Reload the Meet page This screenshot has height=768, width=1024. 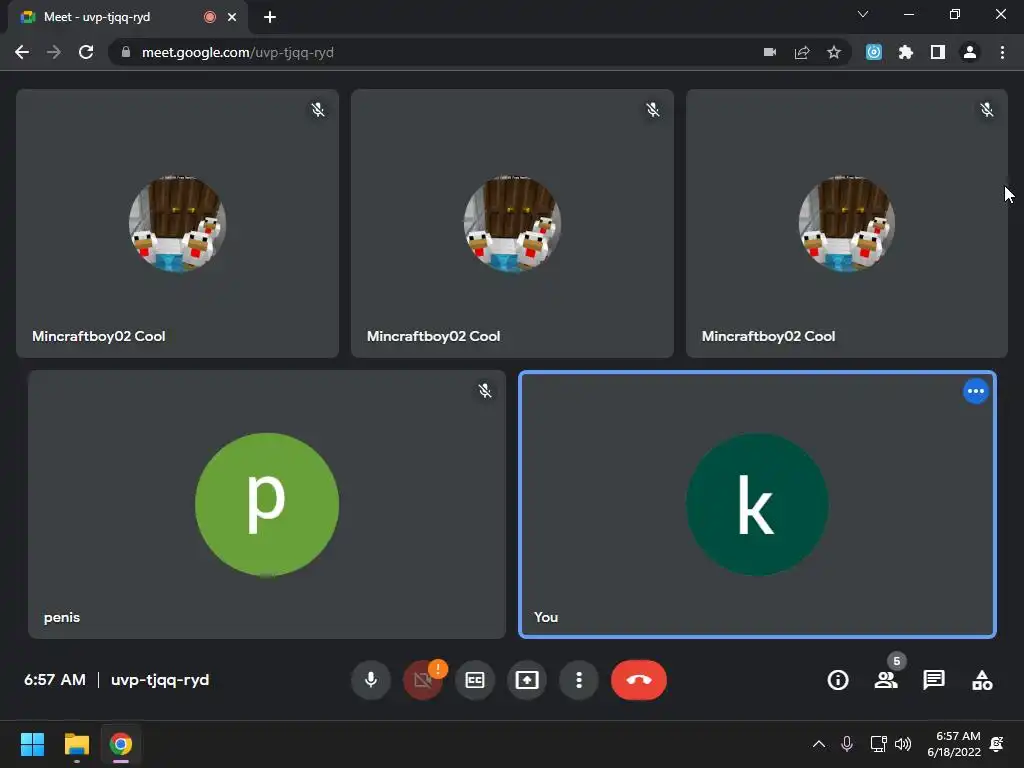[86, 52]
